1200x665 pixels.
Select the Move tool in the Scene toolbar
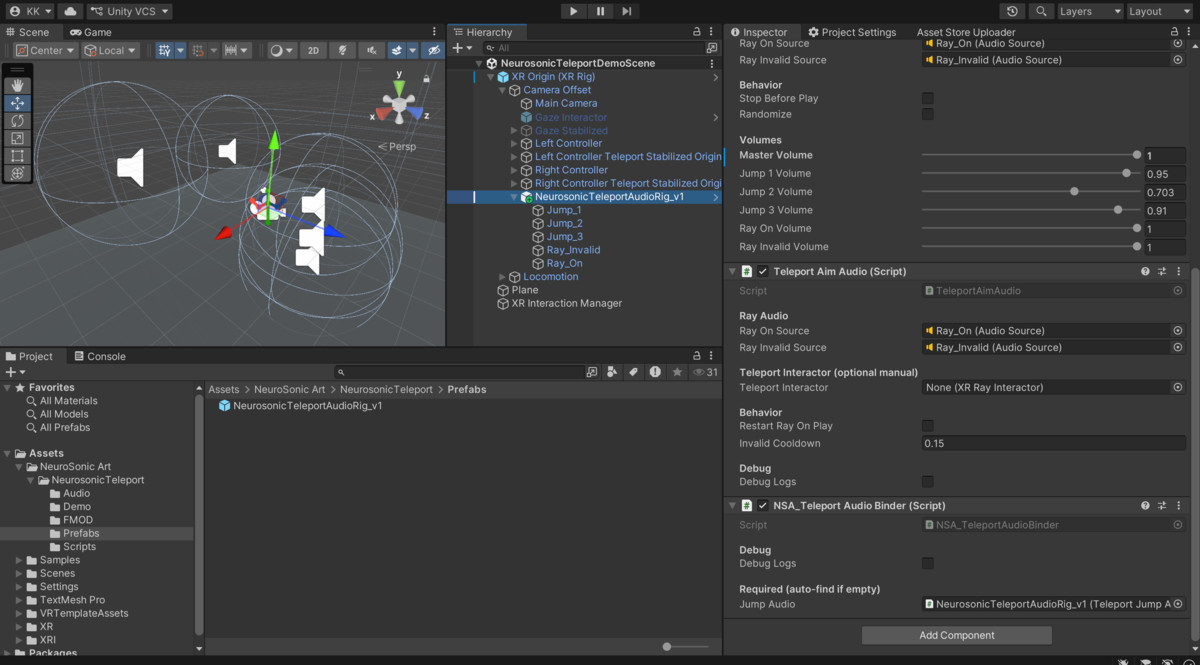17,103
